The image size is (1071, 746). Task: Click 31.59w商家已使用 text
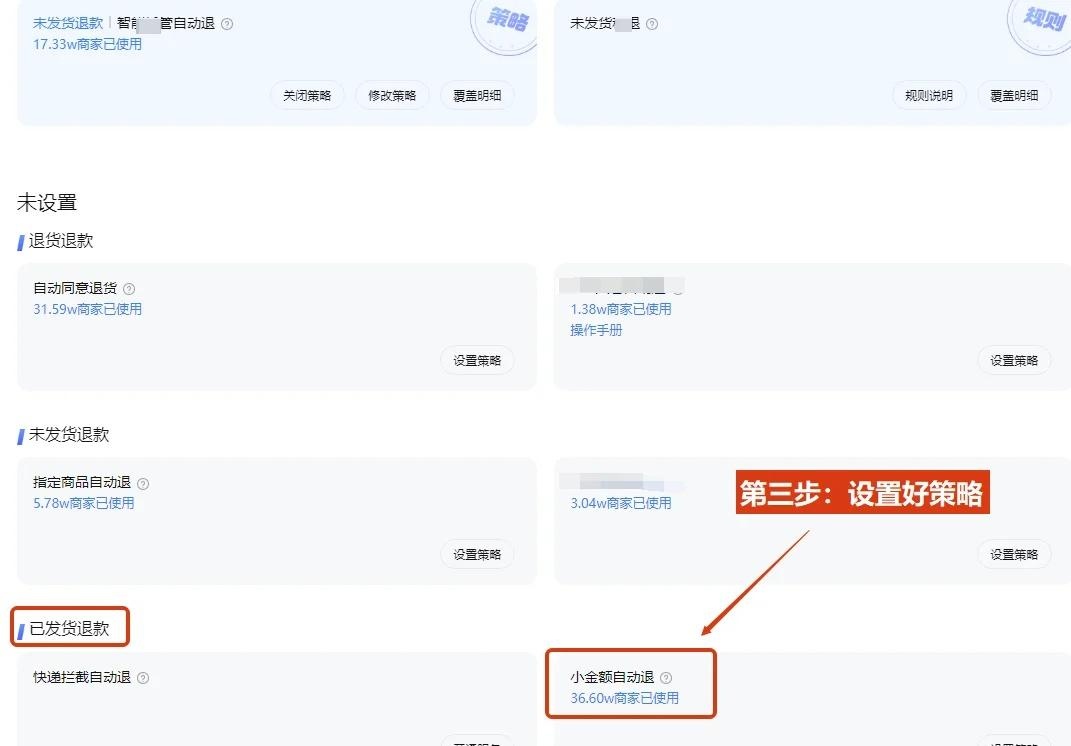pos(87,309)
